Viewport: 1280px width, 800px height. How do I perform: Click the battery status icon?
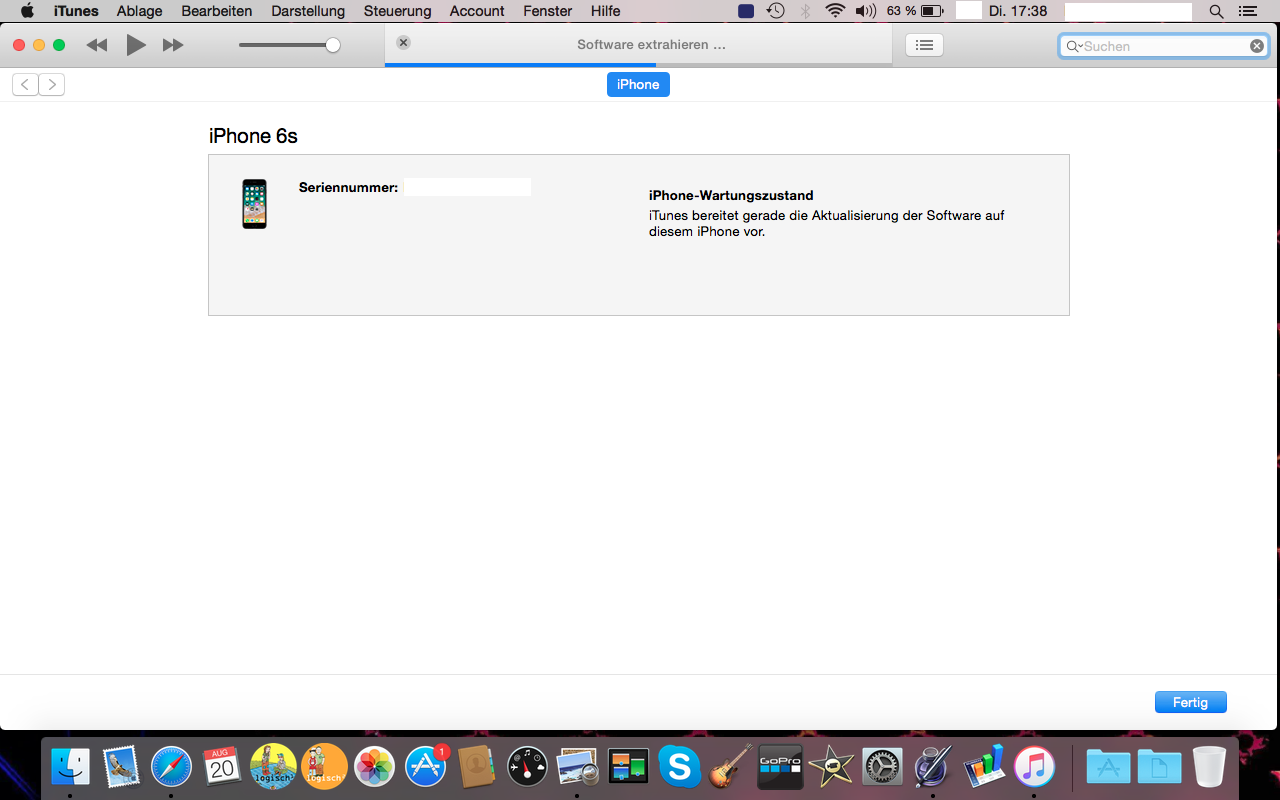tap(932, 11)
